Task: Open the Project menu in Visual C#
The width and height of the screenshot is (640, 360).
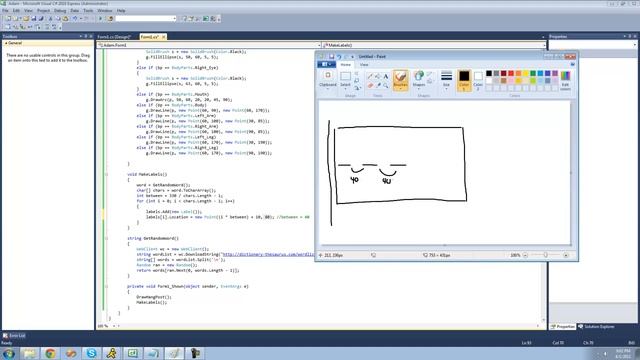Action: click(43, 10)
